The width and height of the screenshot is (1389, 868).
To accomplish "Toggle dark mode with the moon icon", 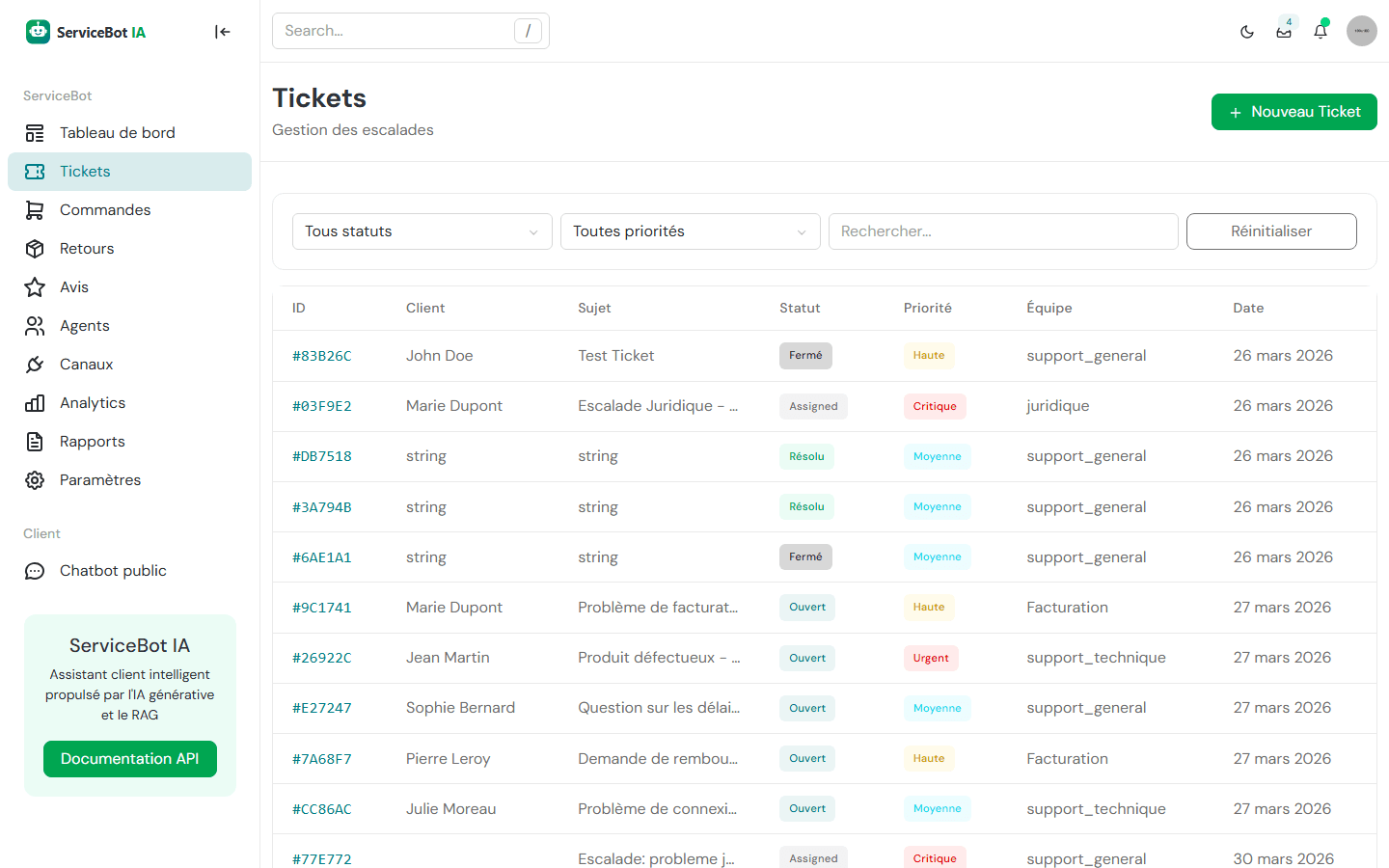I will pos(1247,32).
